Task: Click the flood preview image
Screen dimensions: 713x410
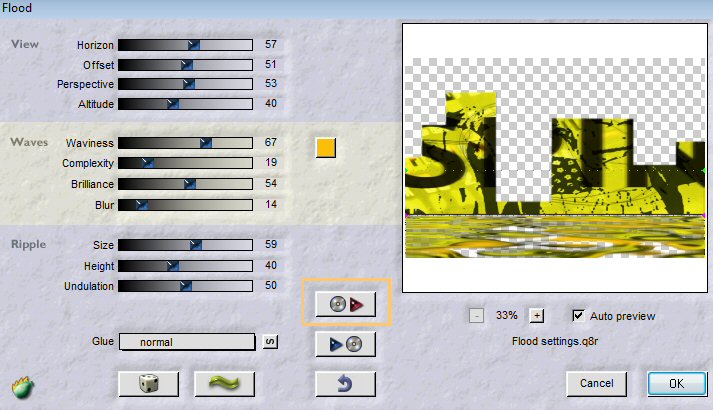Action: click(555, 158)
